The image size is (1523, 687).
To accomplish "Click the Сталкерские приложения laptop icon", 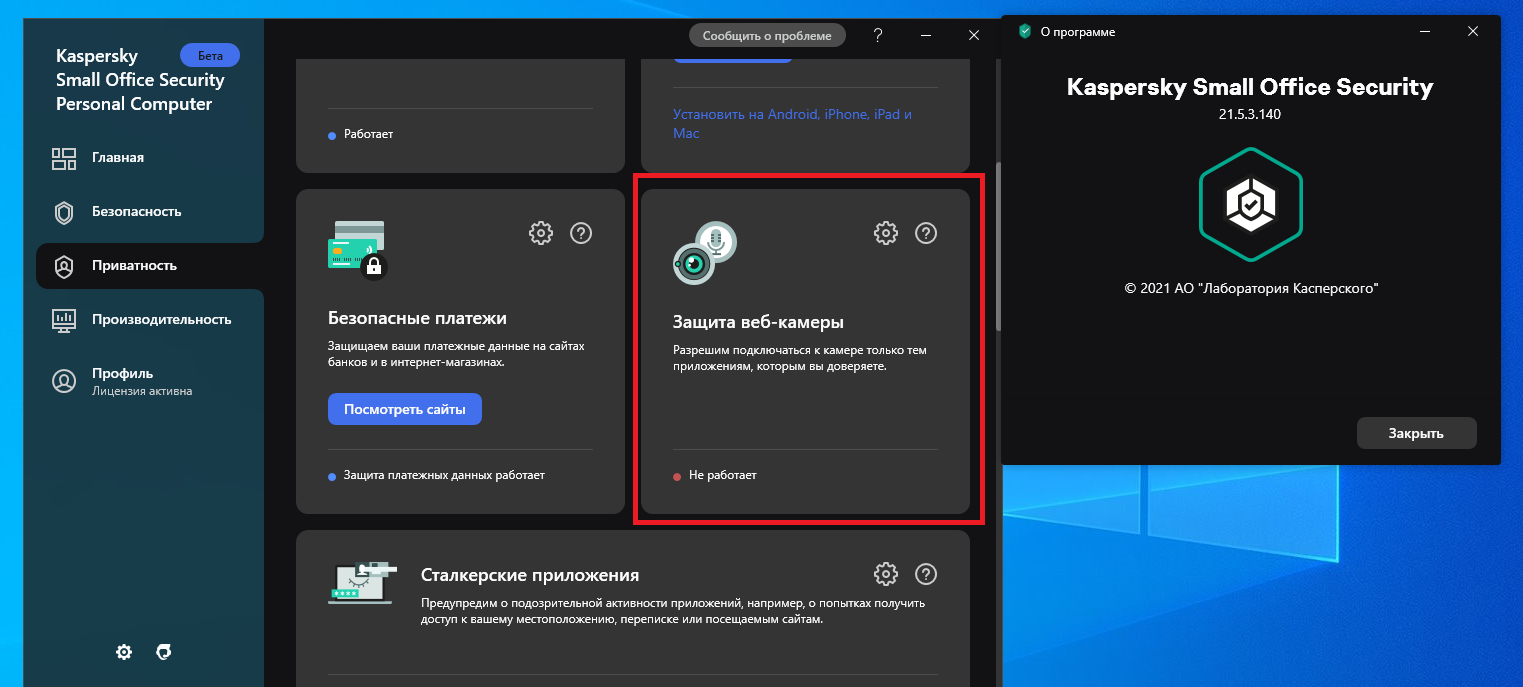I will click(363, 582).
